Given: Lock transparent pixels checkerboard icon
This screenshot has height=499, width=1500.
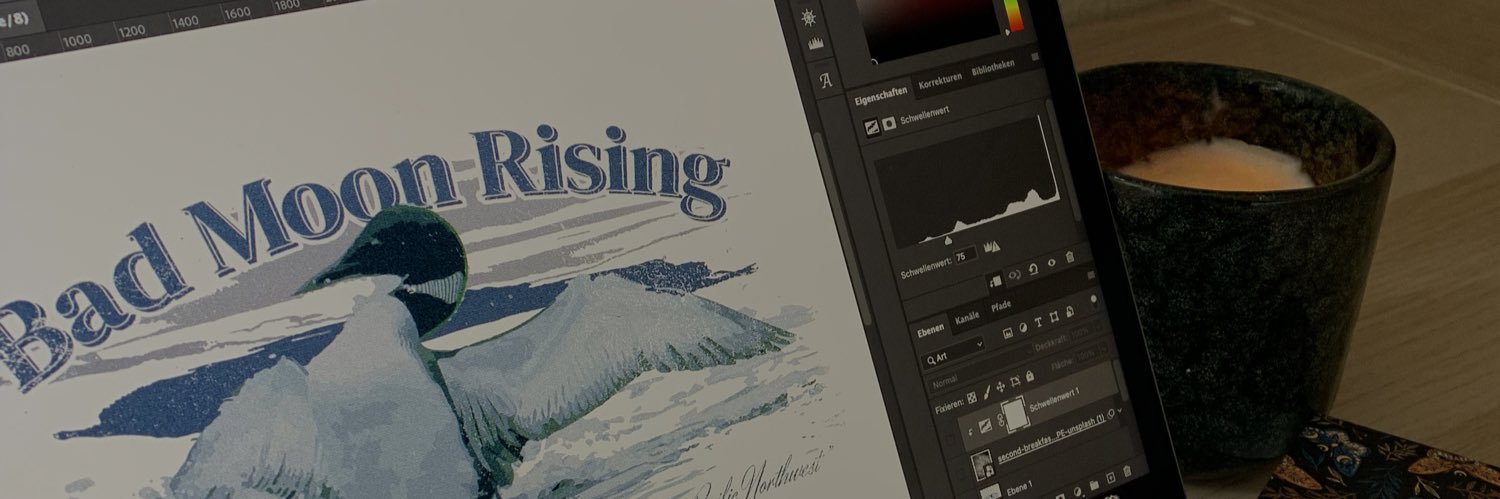Looking at the screenshot, I should coord(972,398).
